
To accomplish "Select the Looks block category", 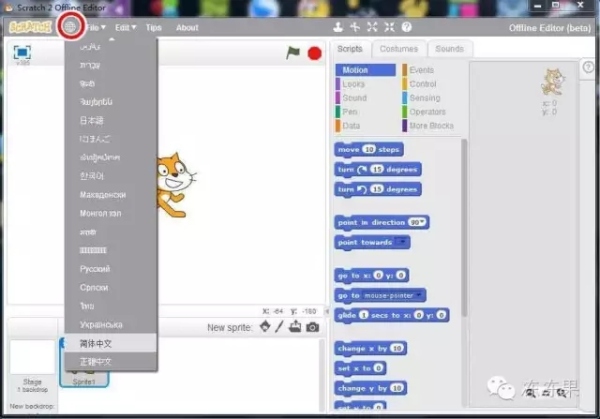I will (354, 84).
